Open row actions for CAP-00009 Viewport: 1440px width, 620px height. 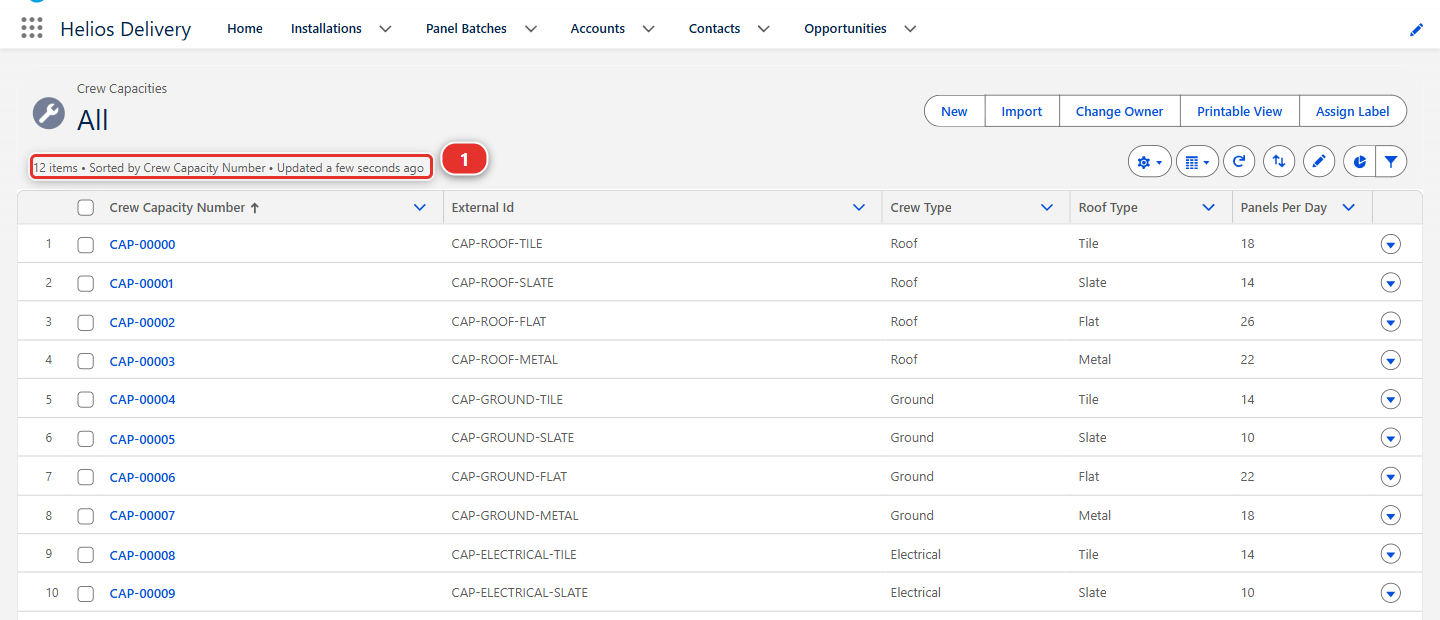1390,593
